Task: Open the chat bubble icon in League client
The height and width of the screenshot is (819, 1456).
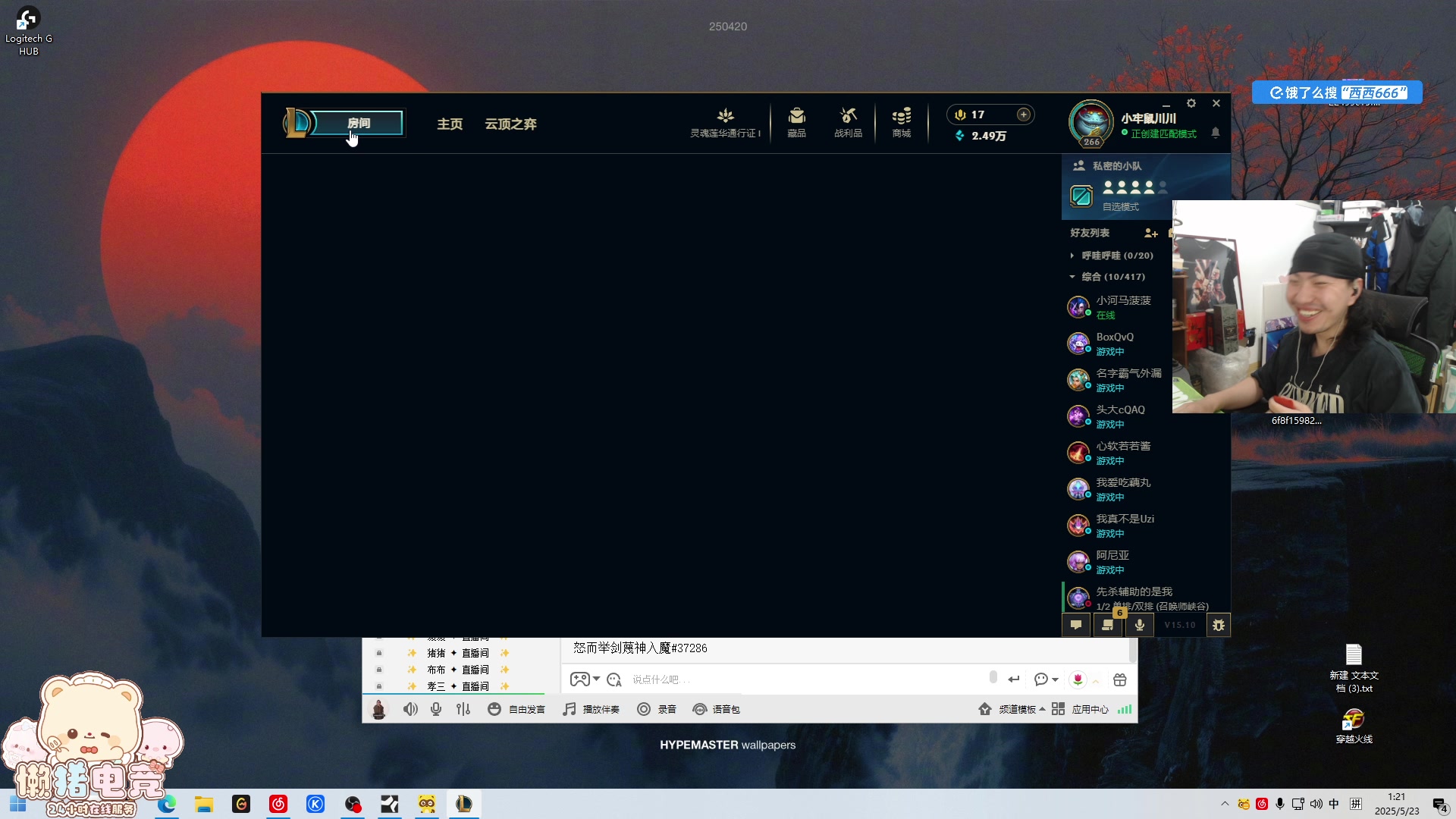Action: click(1076, 625)
